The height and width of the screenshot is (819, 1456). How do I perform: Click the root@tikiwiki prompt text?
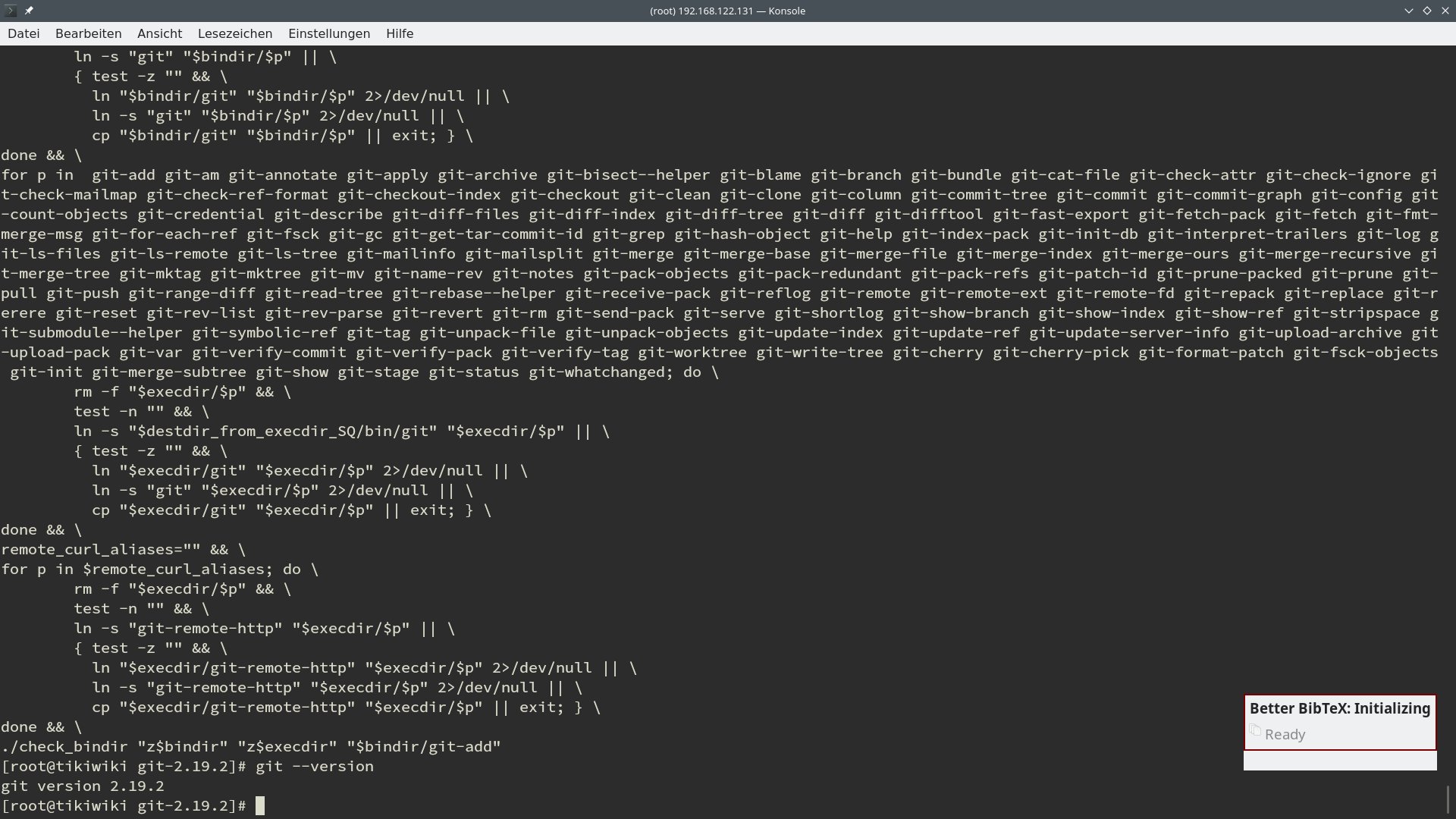click(x=121, y=805)
